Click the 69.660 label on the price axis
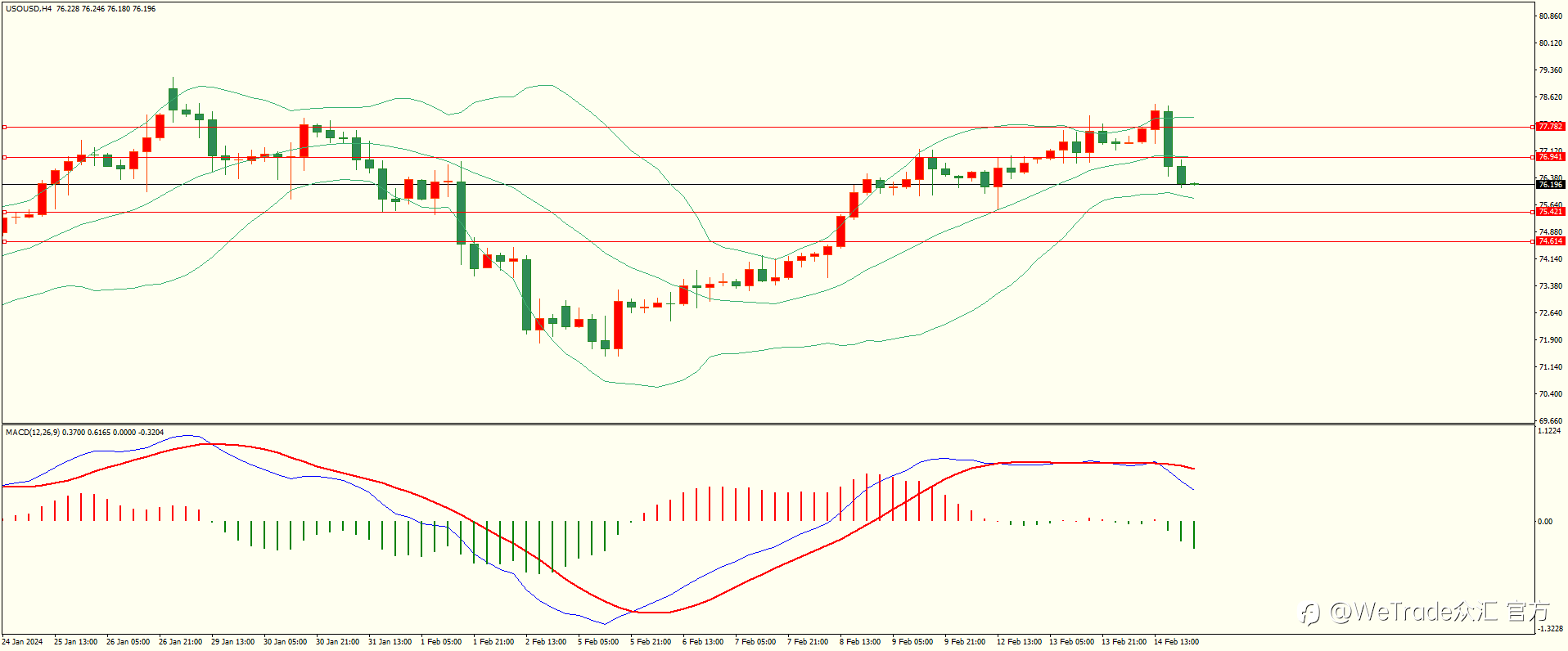 coord(1551,420)
